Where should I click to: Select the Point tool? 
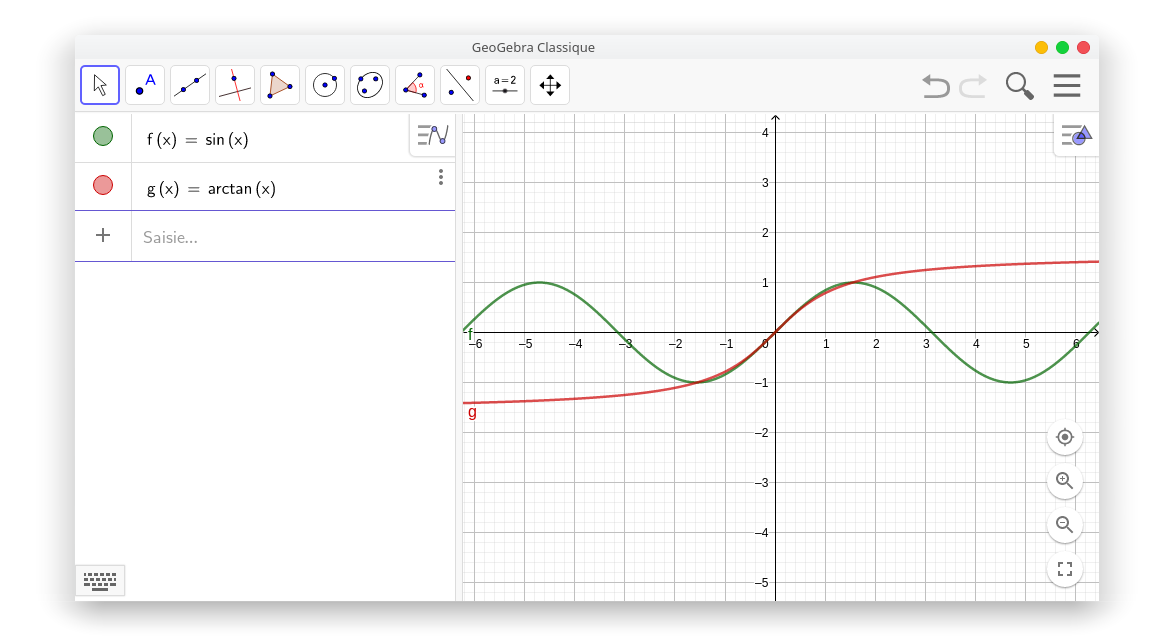[x=145, y=85]
